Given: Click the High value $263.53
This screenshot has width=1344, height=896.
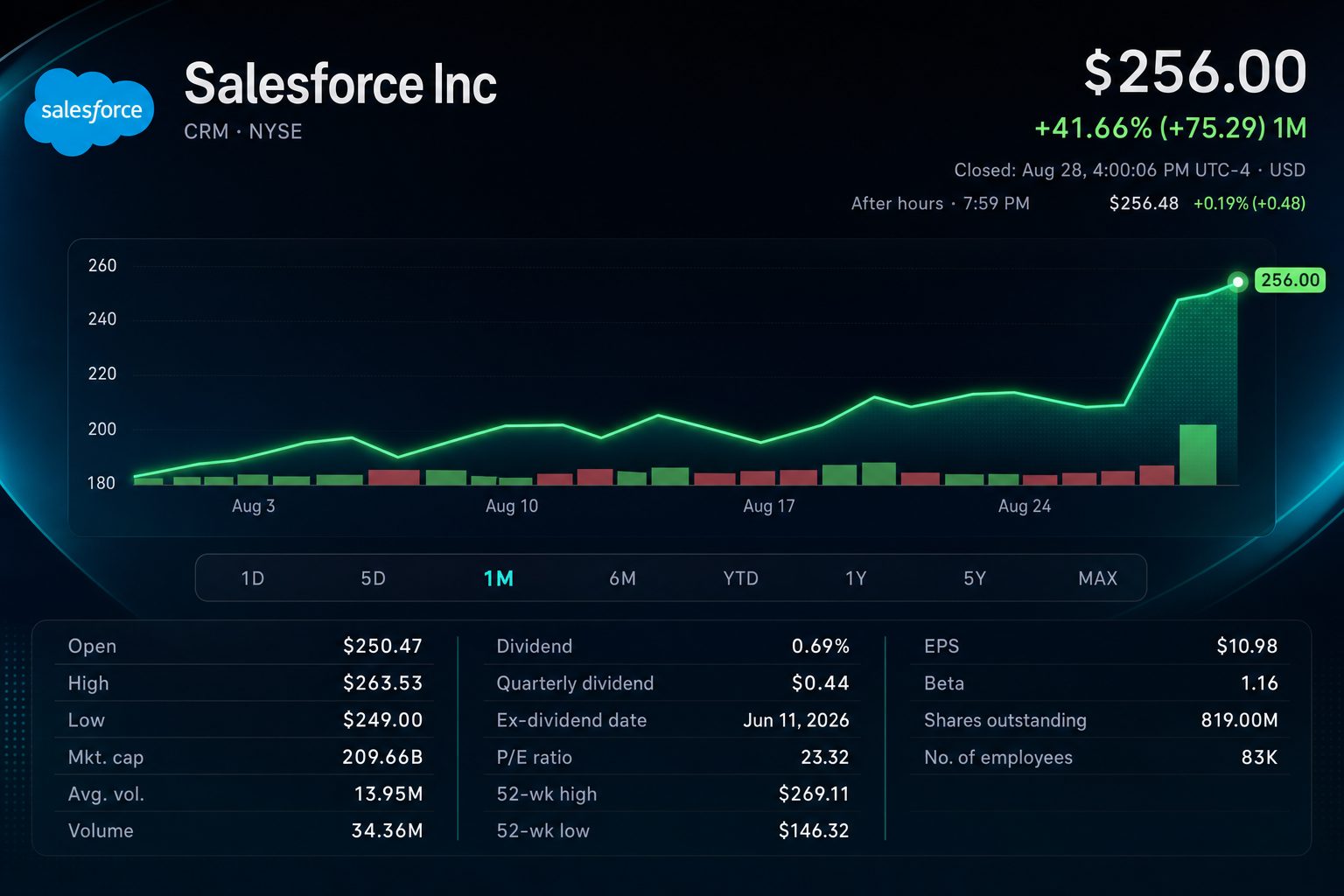Looking at the screenshot, I should click(x=382, y=683).
